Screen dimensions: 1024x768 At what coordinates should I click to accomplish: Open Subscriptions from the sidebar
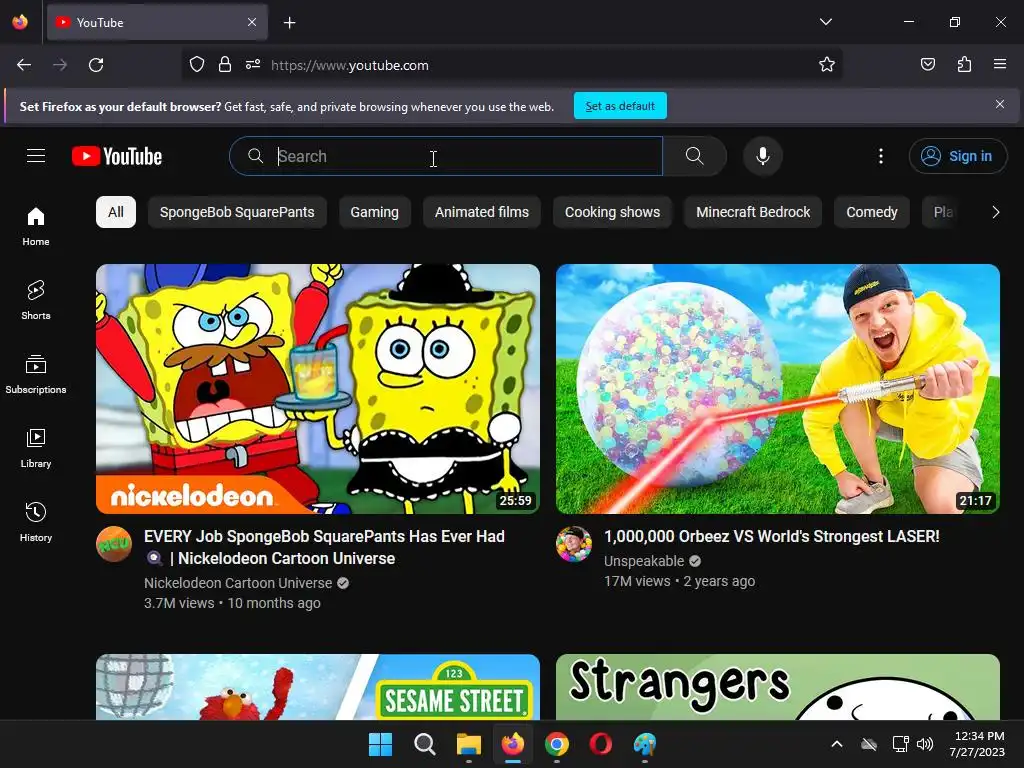point(36,374)
